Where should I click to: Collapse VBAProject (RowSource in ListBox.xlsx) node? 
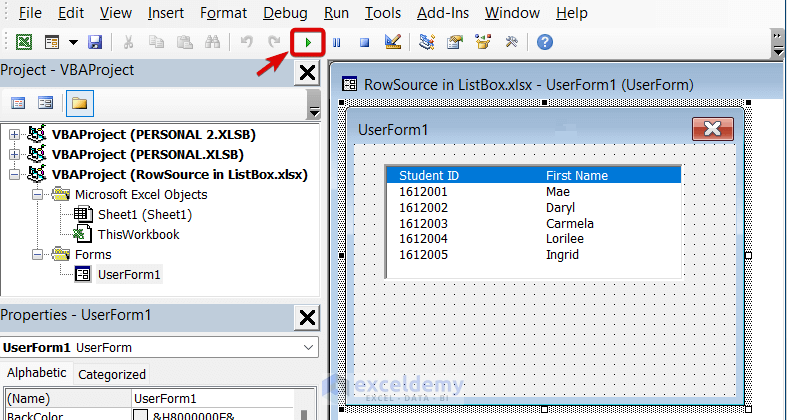click(x=14, y=175)
